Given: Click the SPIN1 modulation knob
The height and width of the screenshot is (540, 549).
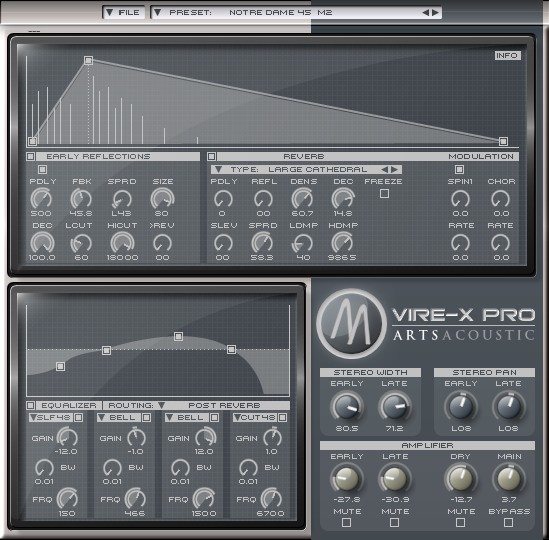Looking at the screenshot, I should (x=460, y=199).
